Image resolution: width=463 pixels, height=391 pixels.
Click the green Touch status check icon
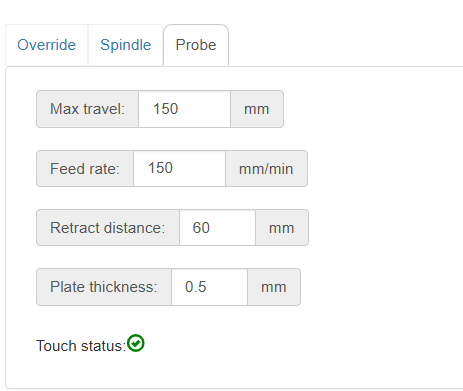[x=136, y=343]
